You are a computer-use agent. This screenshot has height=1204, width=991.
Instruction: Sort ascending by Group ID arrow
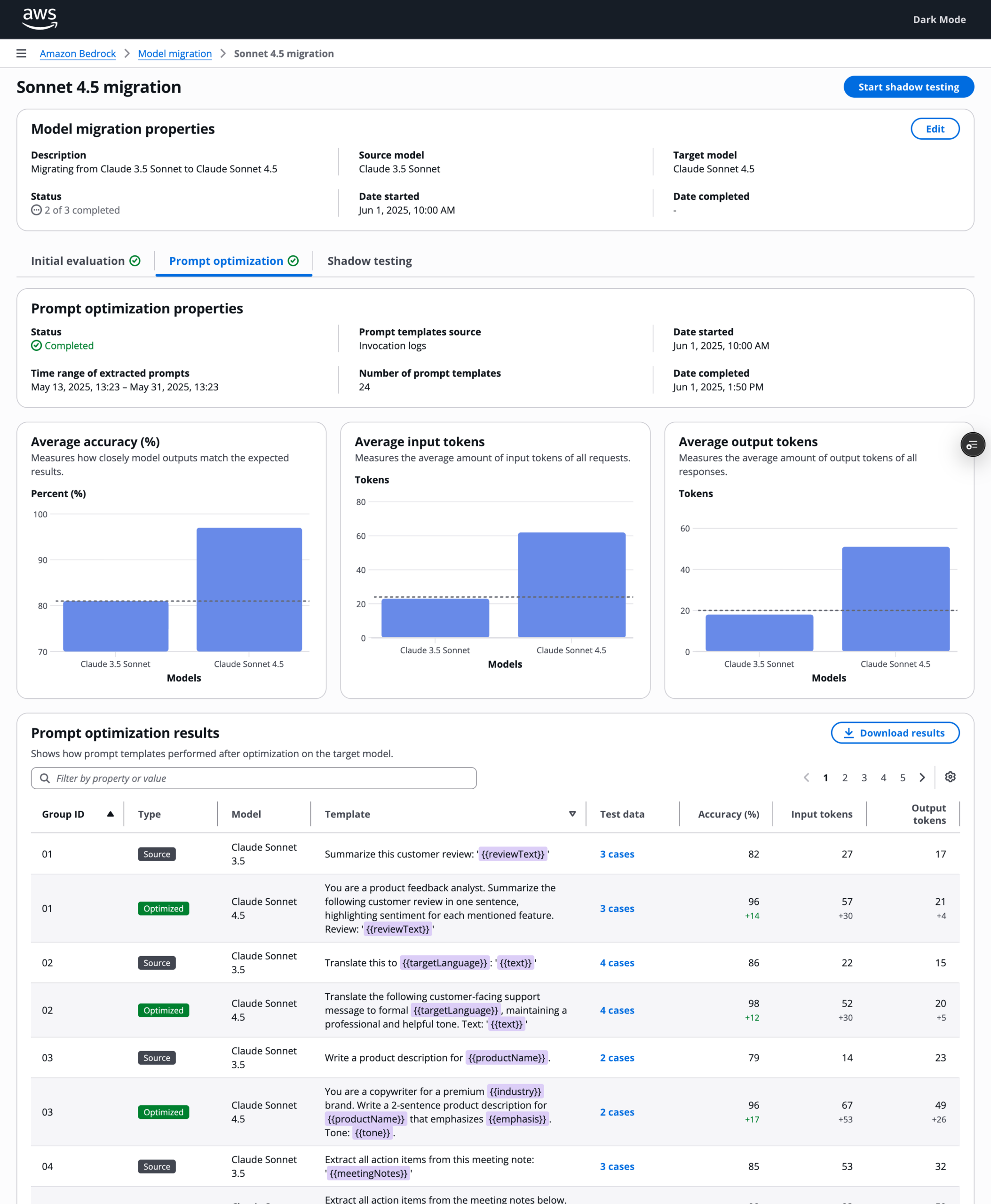[110, 814]
